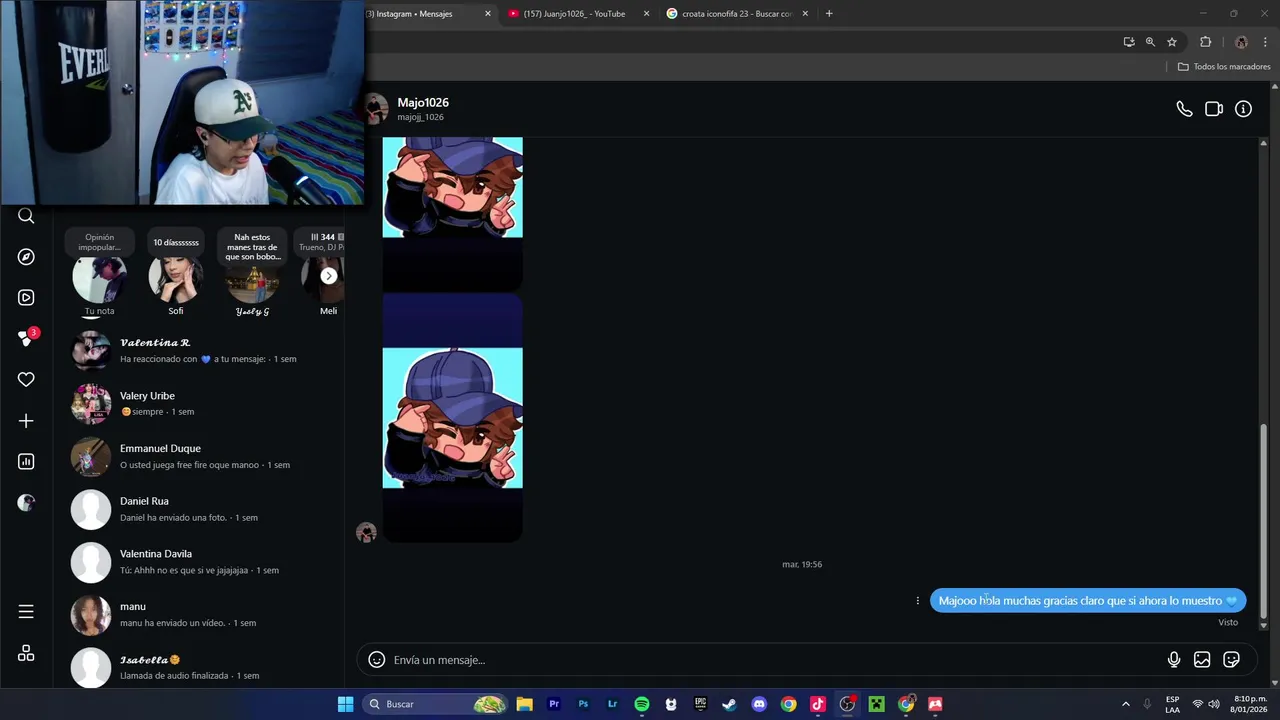
Task: Open Majo1026 profile name in chat header
Action: (423, 103)
